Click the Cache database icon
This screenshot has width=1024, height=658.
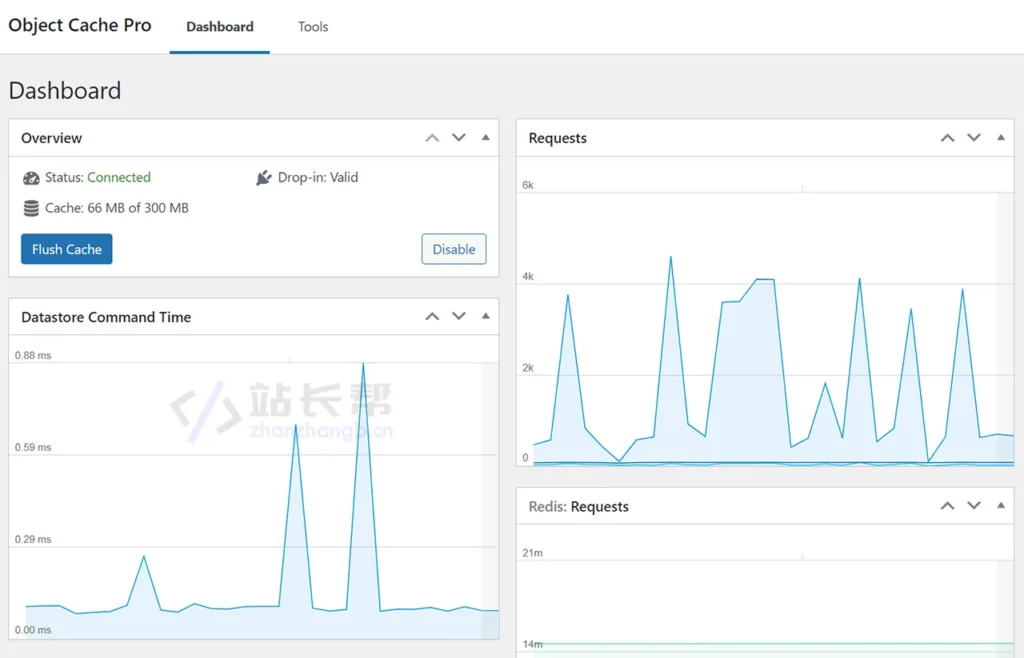30,209
